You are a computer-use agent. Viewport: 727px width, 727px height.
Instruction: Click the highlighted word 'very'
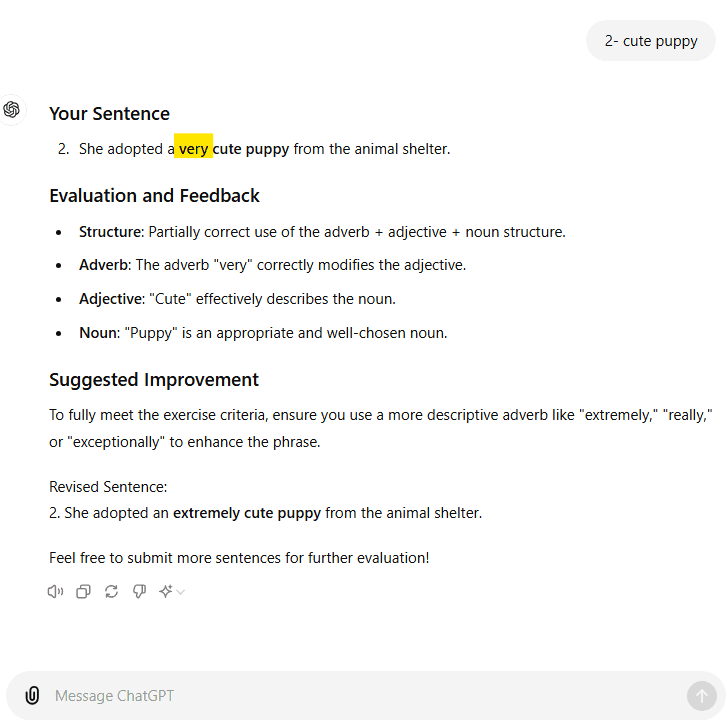193,149
